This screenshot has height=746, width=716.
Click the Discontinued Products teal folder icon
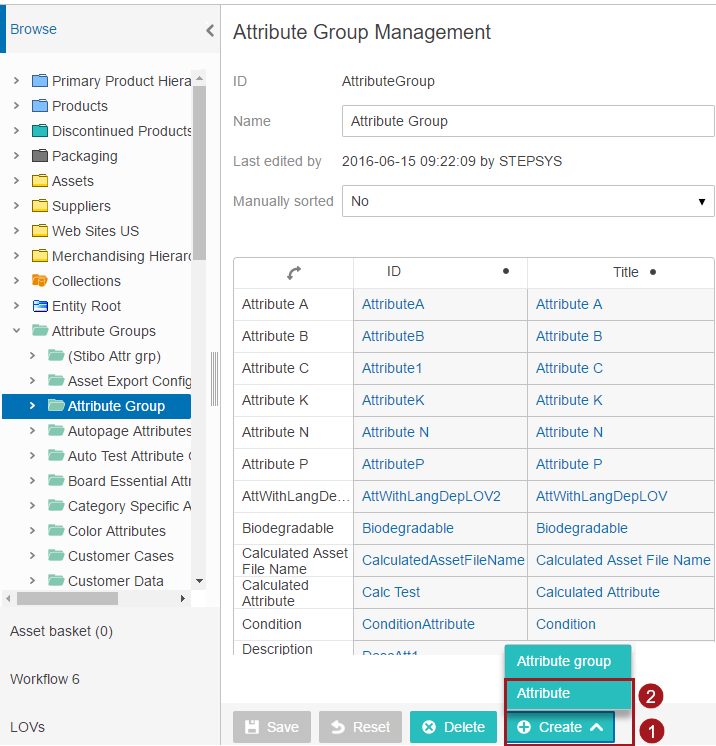[40, 130]
